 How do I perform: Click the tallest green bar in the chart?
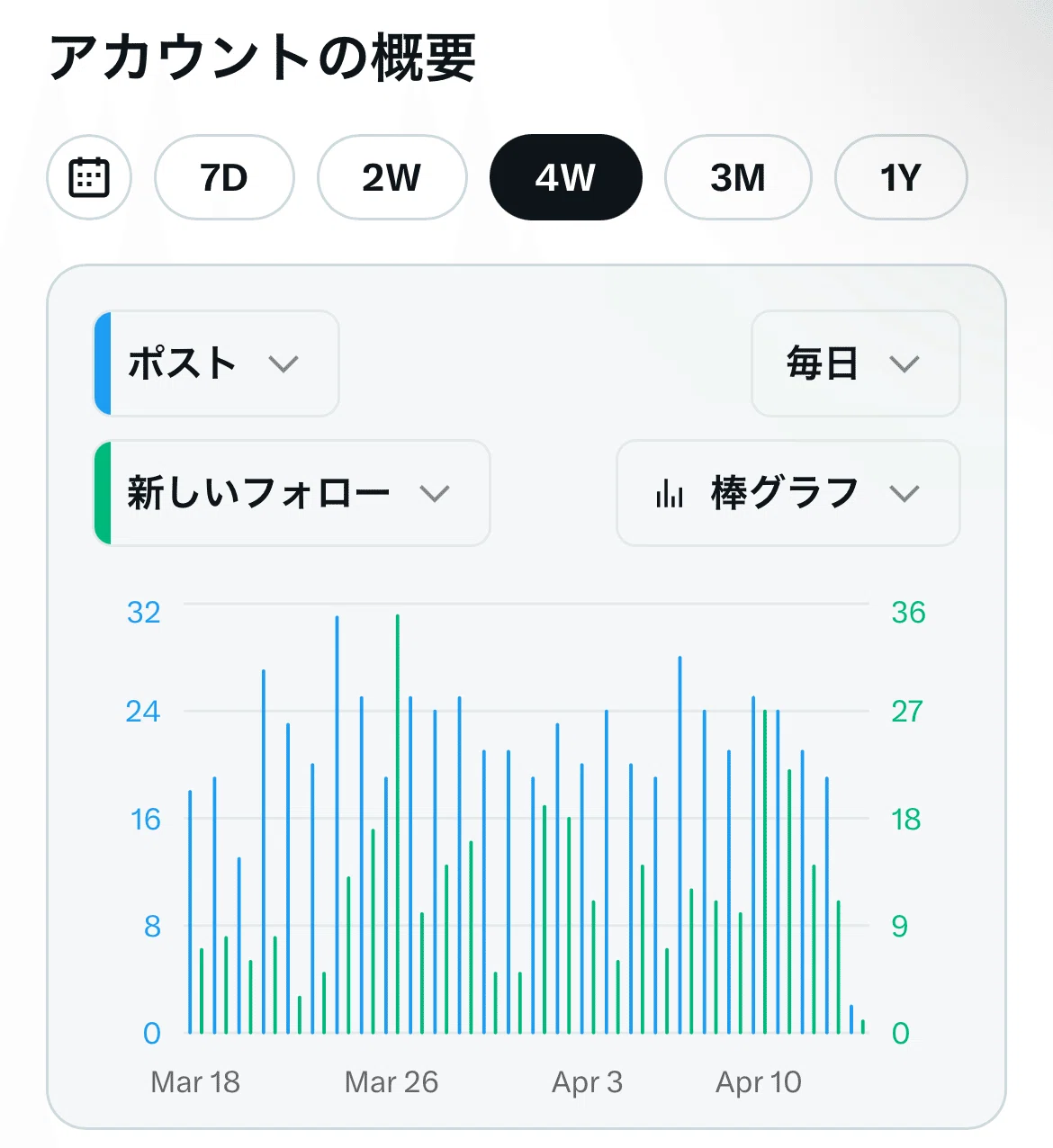(x=398, y=824)
